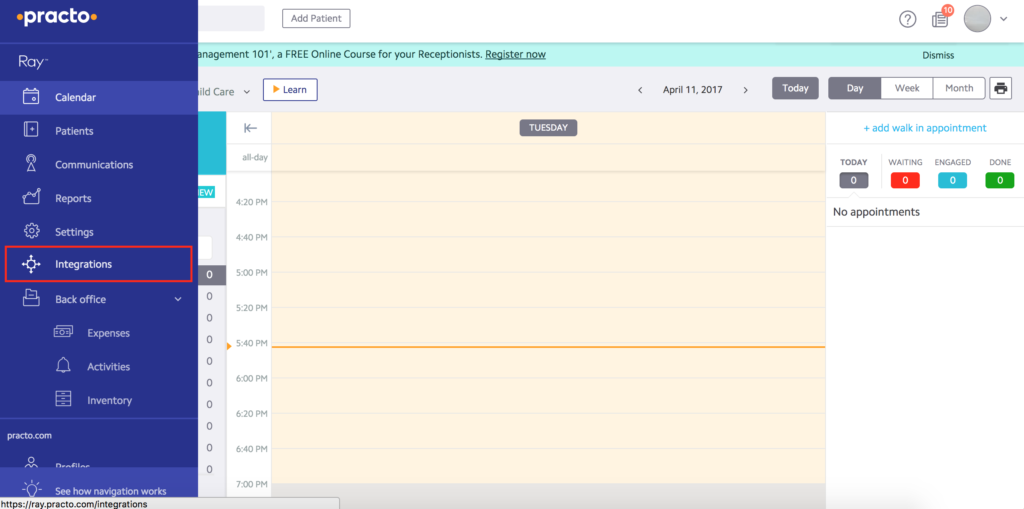The image size is (1024, 509).
Task: Open the Patients section icon
Action: pos(32,131)
